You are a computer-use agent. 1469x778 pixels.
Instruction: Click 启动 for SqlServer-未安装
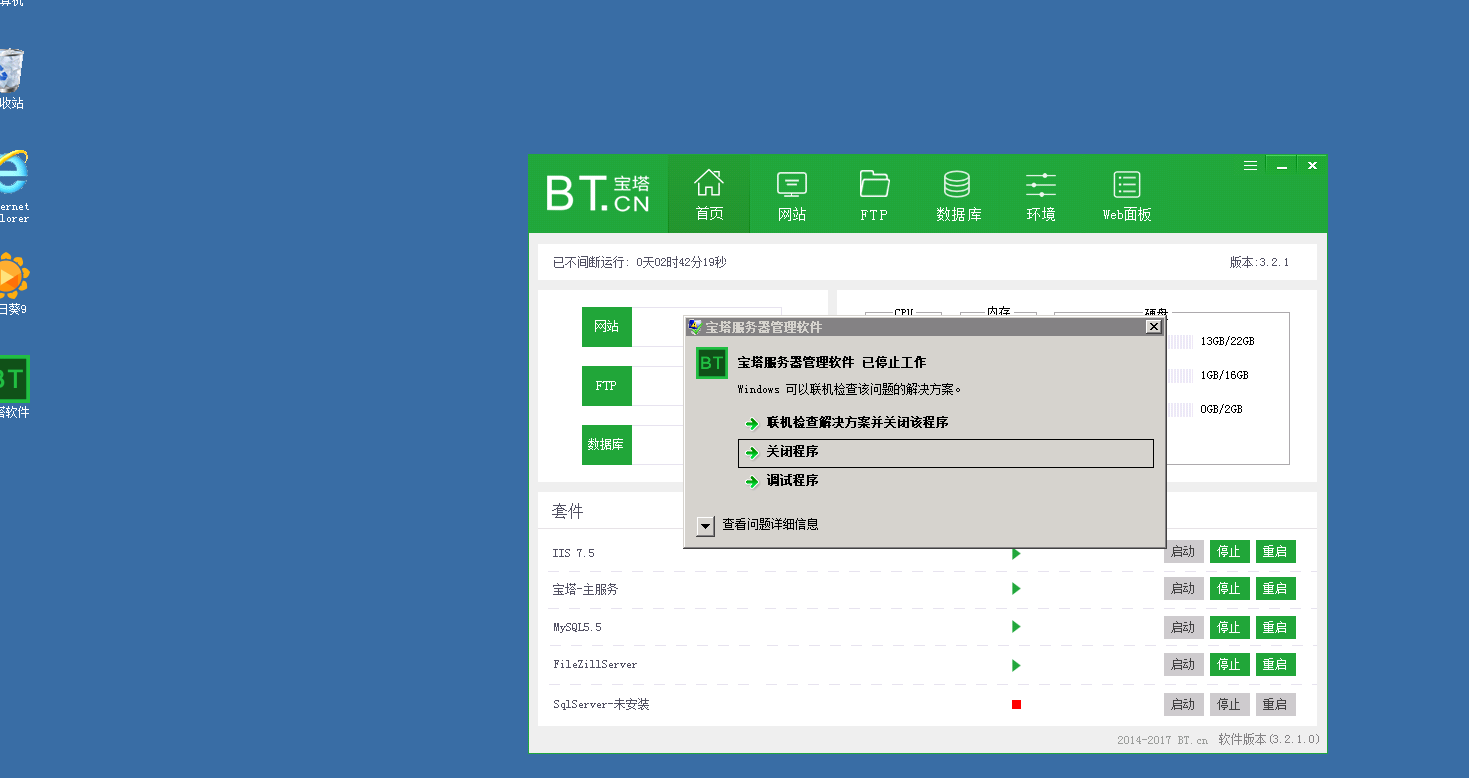[x=1183, y=705]
